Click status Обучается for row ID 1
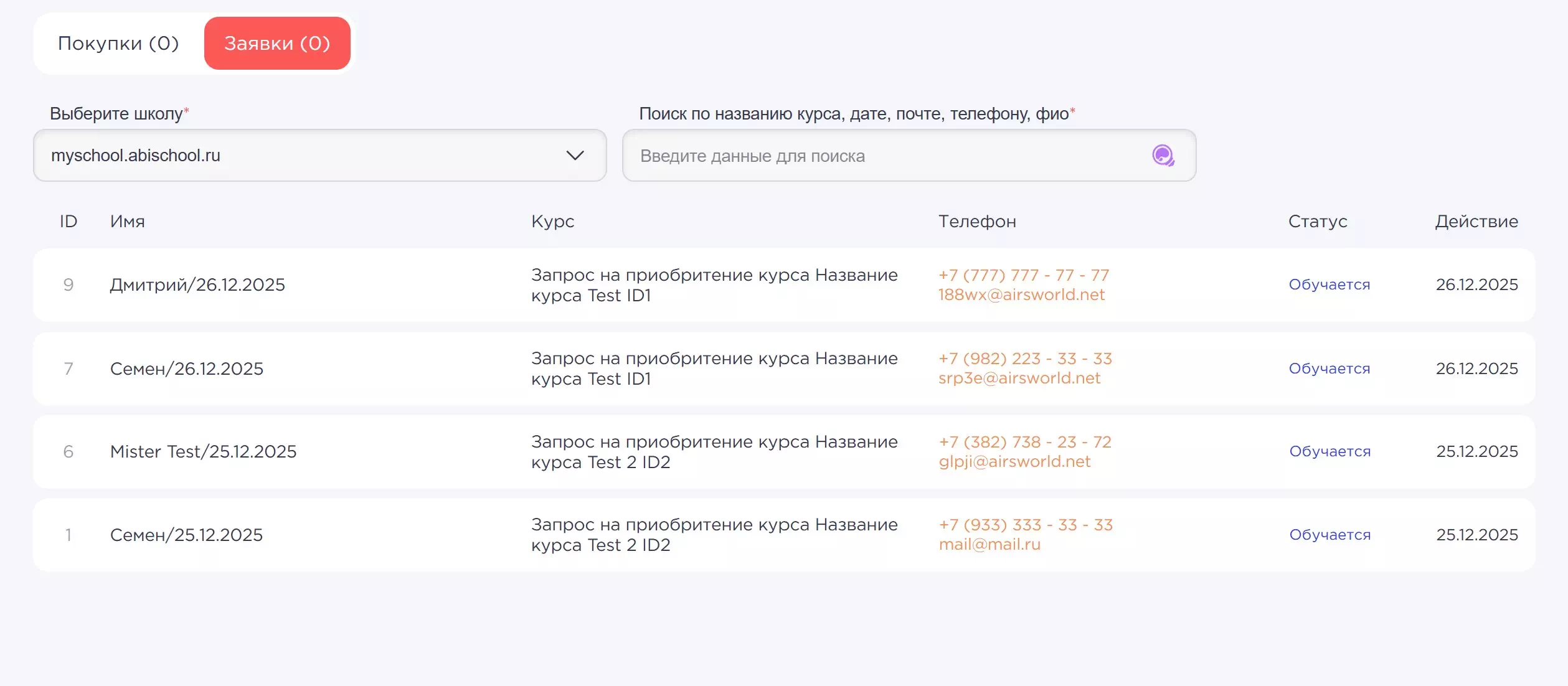The width and height of the screenshot is (1568, 686). [x=1329, y=535]
